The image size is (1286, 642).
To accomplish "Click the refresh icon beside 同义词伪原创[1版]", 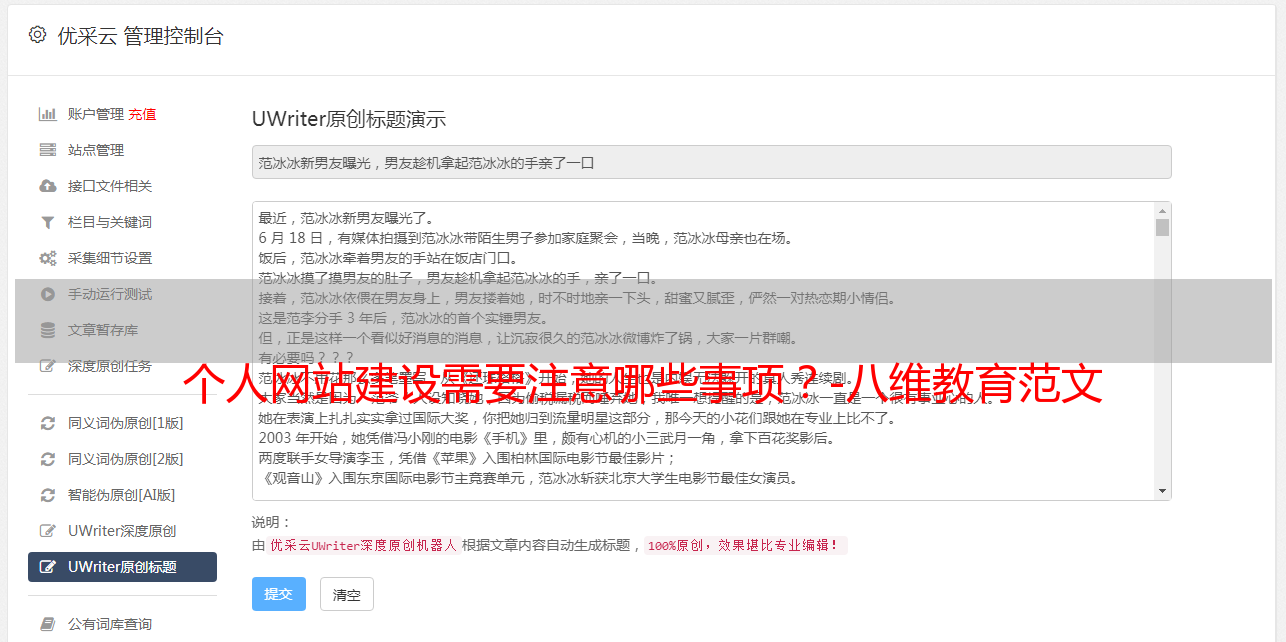I will point(47,423).
